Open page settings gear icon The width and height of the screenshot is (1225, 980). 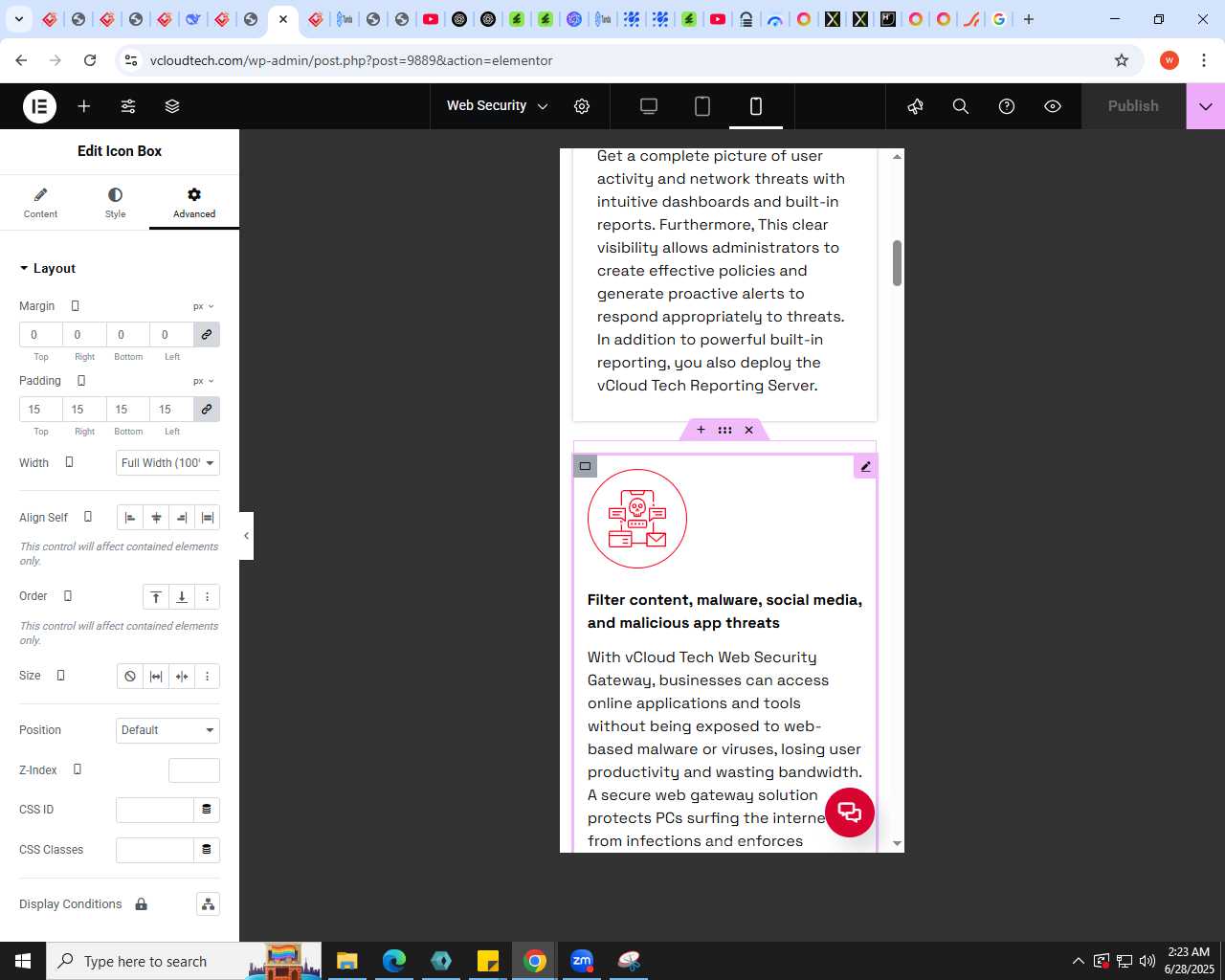tap(582, 106)
